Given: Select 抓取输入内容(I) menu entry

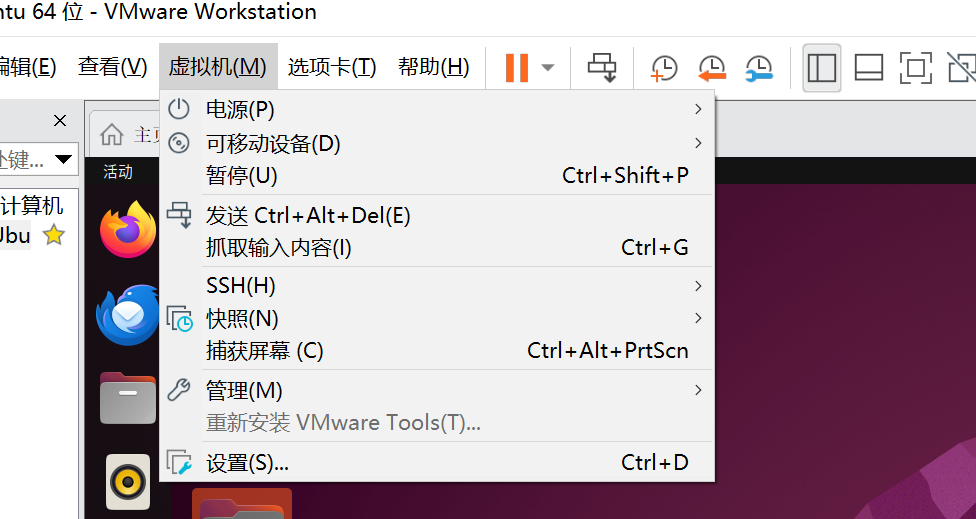Looking at the screenshot, I should [x=437, y=248].
